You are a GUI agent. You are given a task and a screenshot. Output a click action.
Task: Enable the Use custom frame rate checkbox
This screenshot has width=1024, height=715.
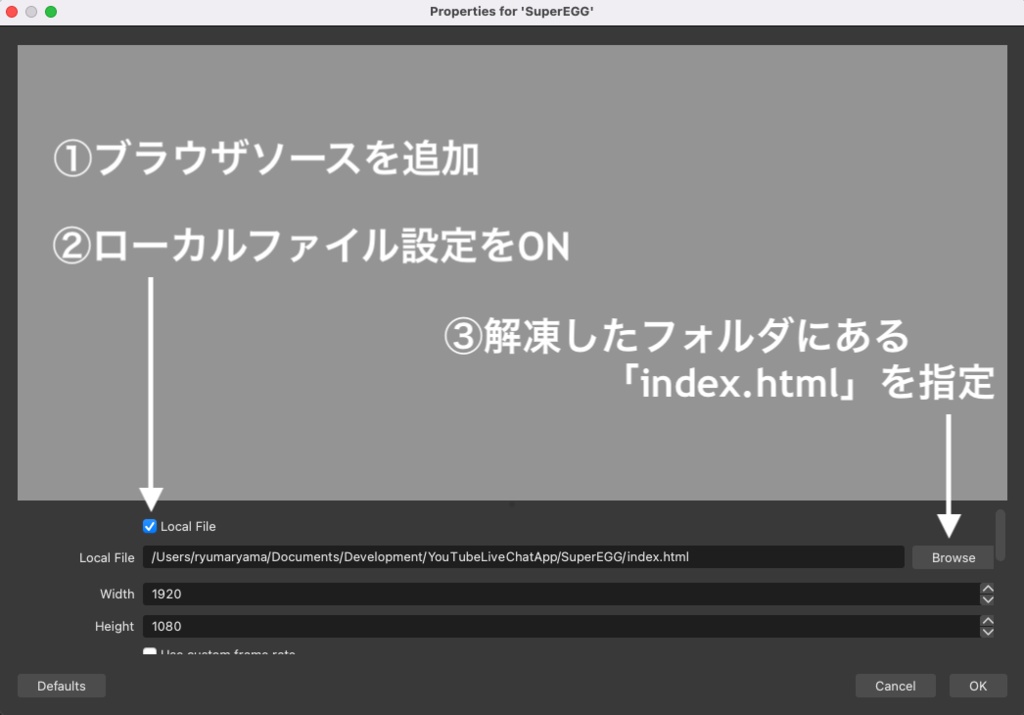coord(148,652)
